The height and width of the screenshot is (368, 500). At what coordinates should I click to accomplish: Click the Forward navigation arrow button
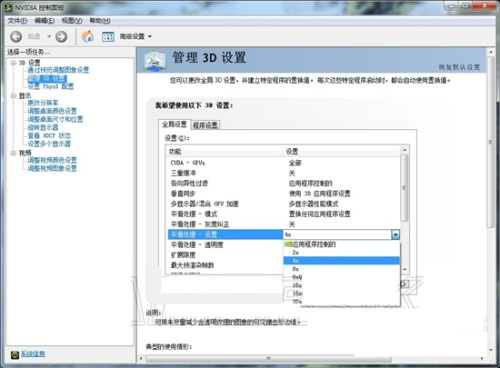pos(61,36)
